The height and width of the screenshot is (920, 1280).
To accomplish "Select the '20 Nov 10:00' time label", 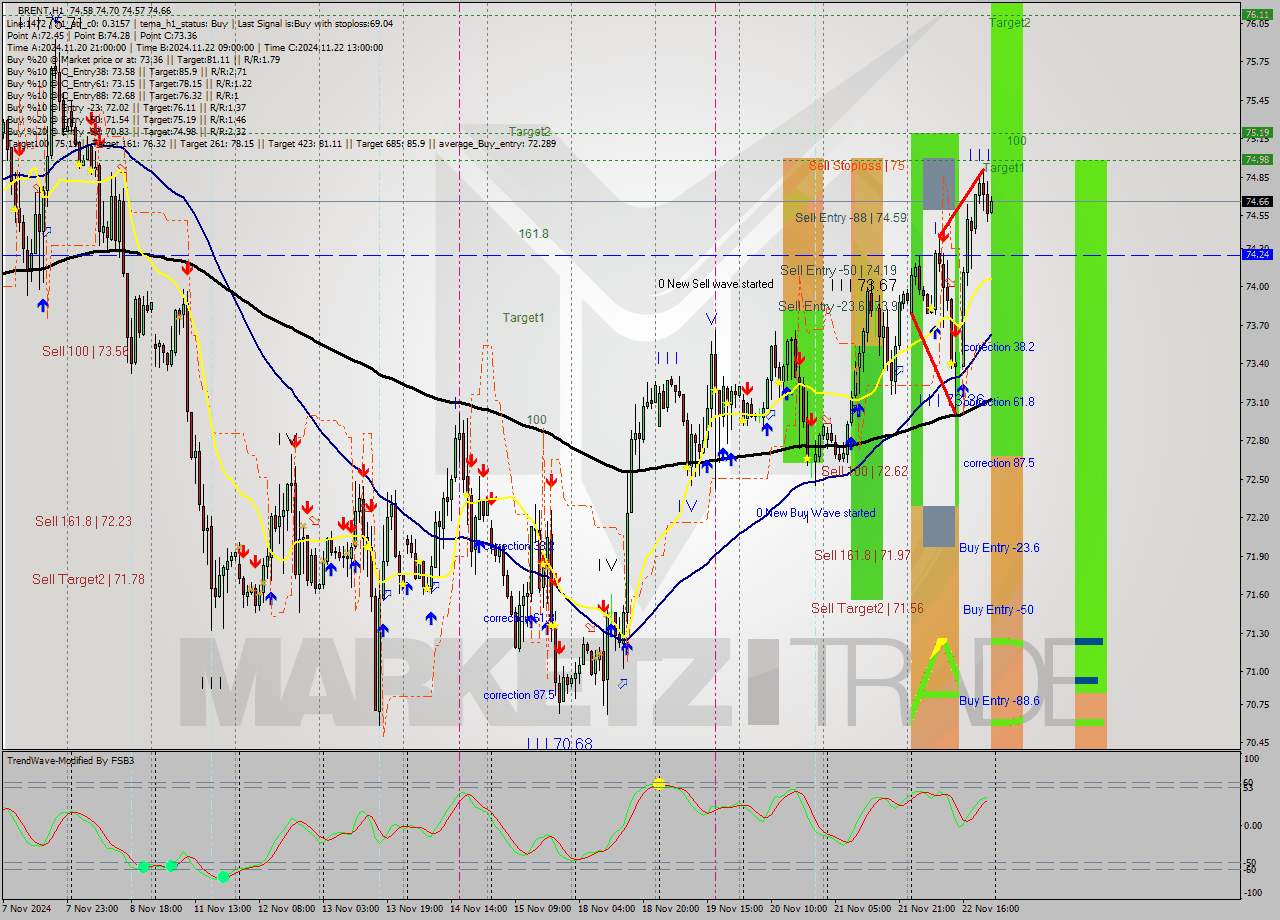I will (x=798, y=909).
